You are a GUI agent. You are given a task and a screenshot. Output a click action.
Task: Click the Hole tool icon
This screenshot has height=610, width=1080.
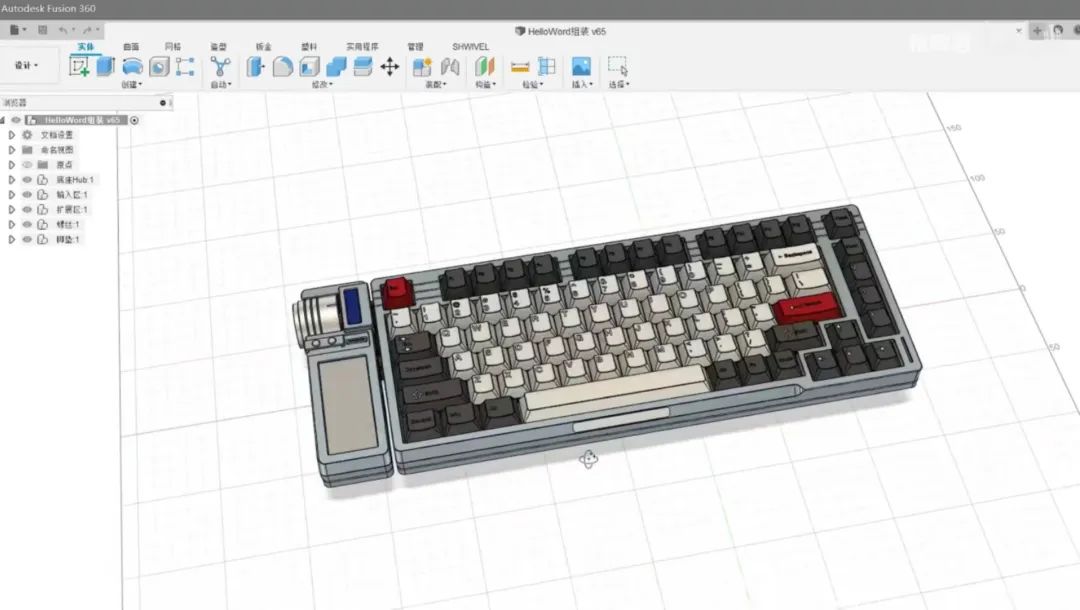click(159, 67)
